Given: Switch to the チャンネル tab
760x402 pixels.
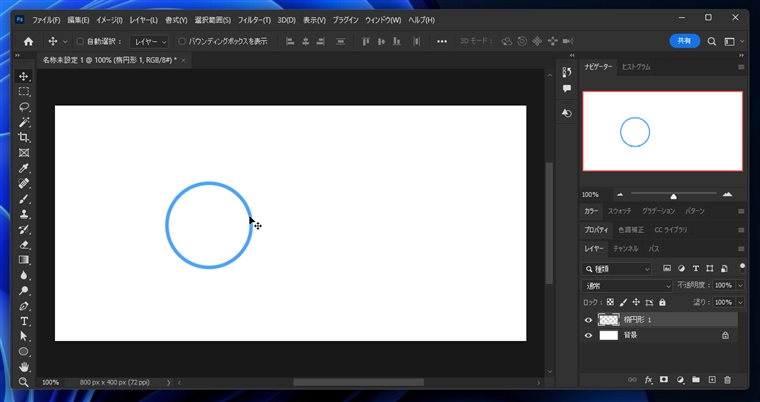Looking at the screenshot, I should [x=626, y=248].
